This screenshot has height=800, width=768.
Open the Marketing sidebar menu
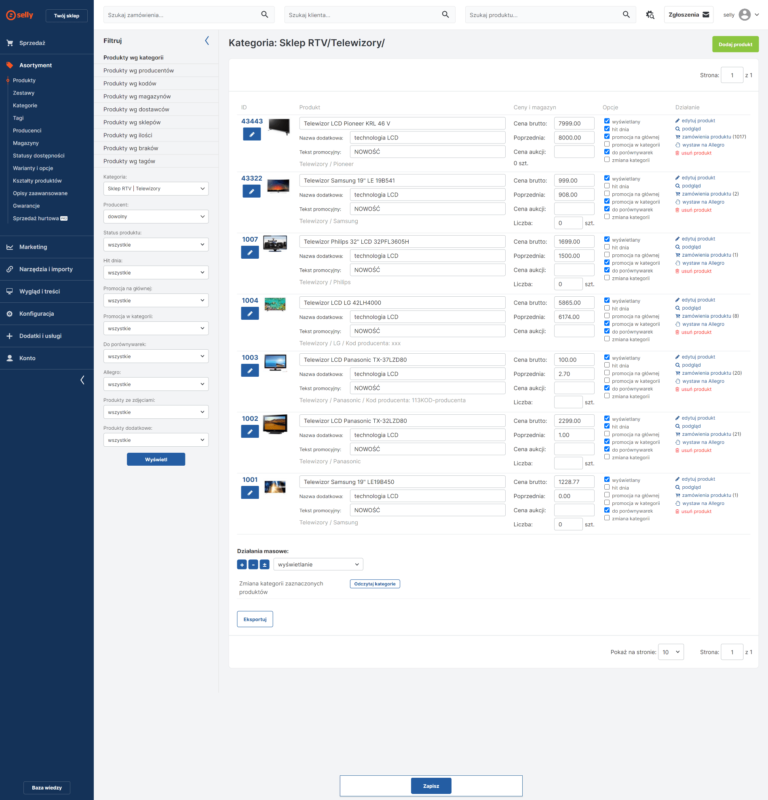[x=33, y=246]
